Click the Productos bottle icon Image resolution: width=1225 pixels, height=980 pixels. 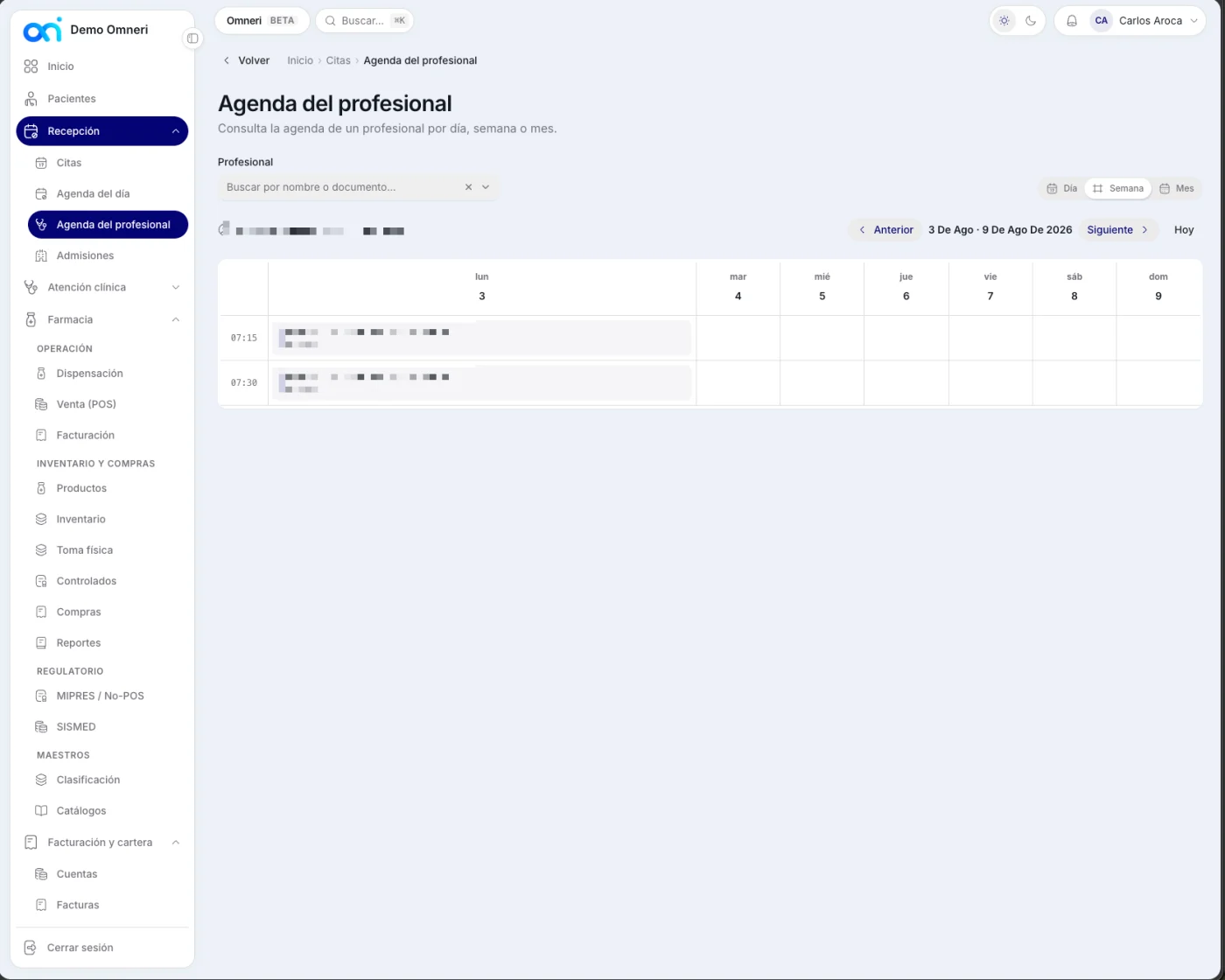pyautogui.click(x=41, y=488)
